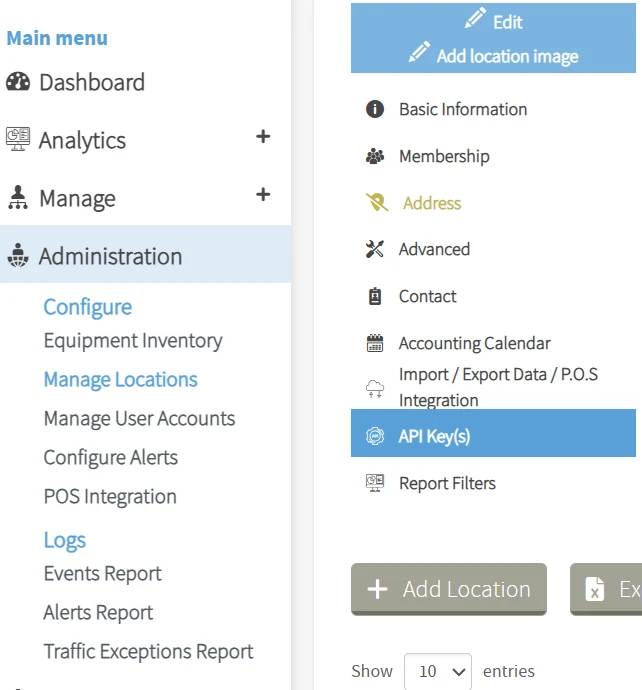Open Manage User Accounts
Viewport: 642px width, 690px height.
(139, 418)
